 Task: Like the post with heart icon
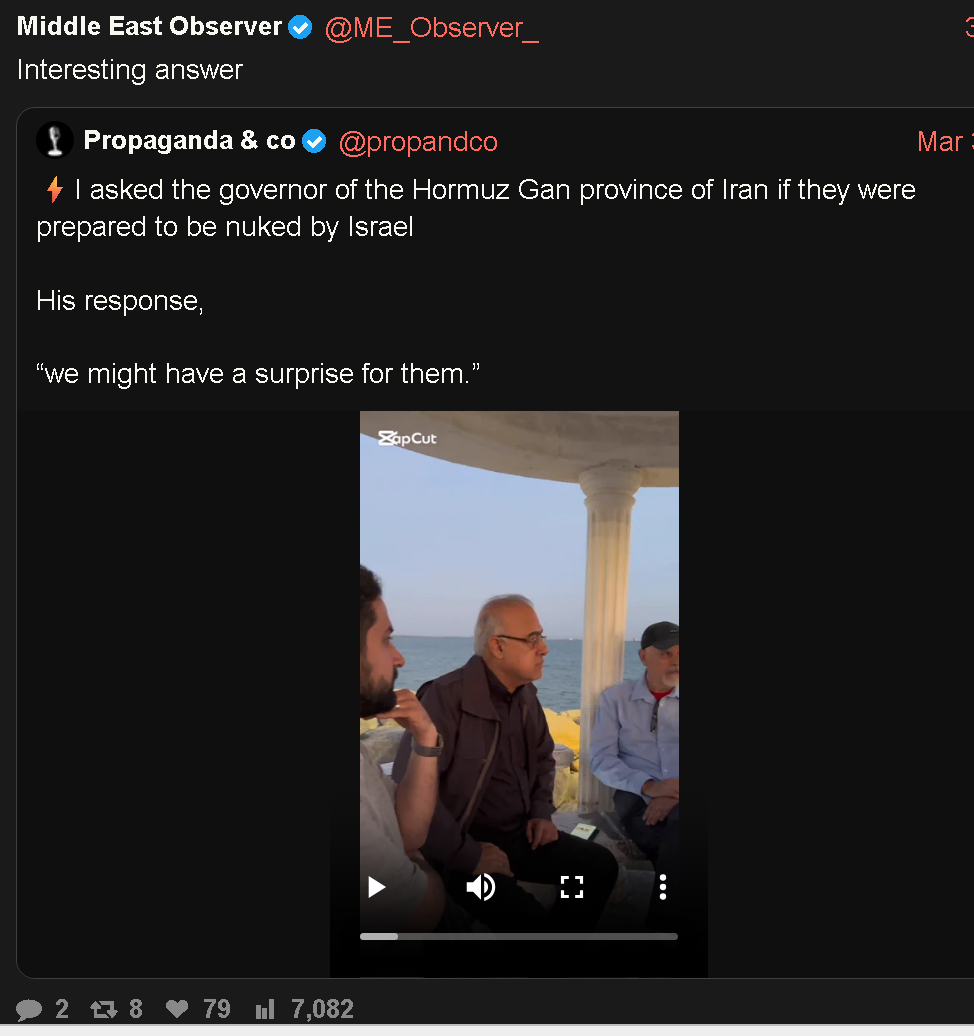(177, 1009)
